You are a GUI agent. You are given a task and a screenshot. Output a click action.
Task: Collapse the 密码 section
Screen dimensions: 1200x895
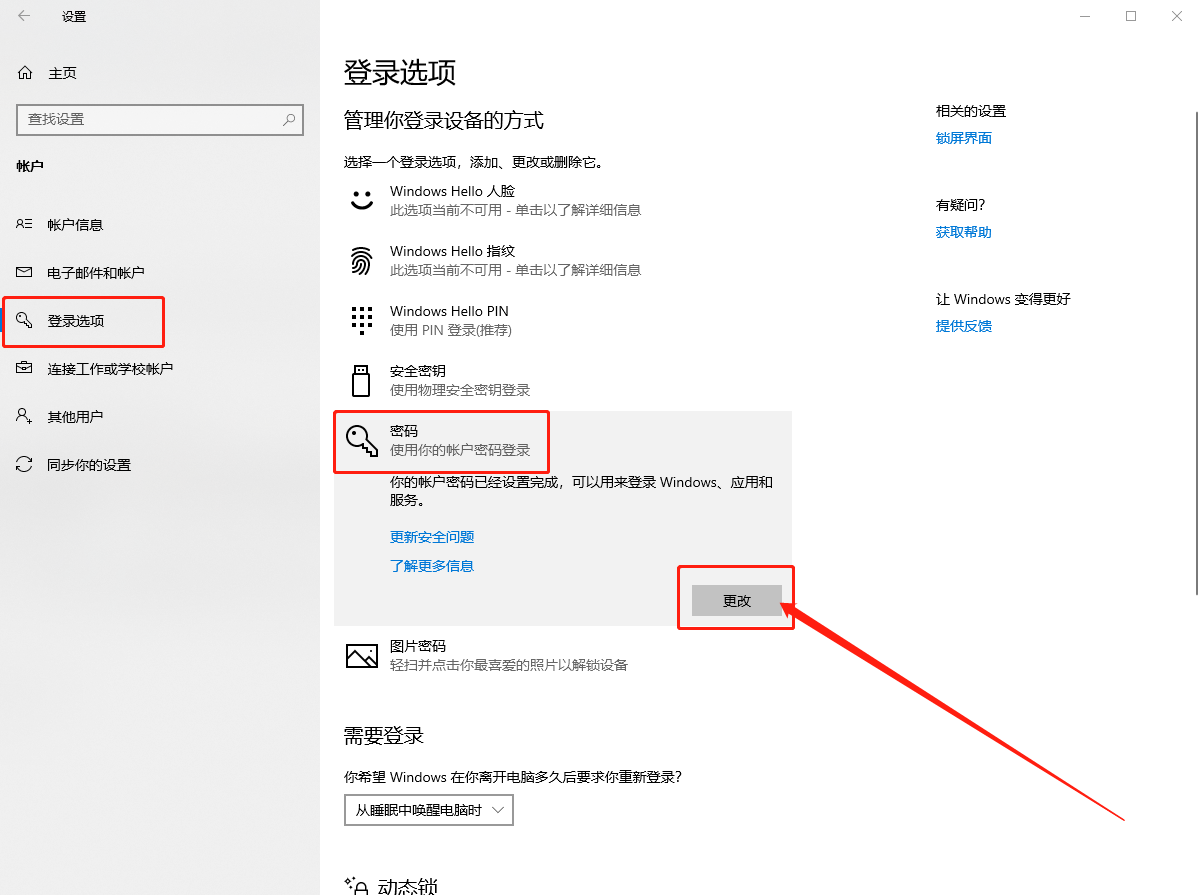click(450, 439)
